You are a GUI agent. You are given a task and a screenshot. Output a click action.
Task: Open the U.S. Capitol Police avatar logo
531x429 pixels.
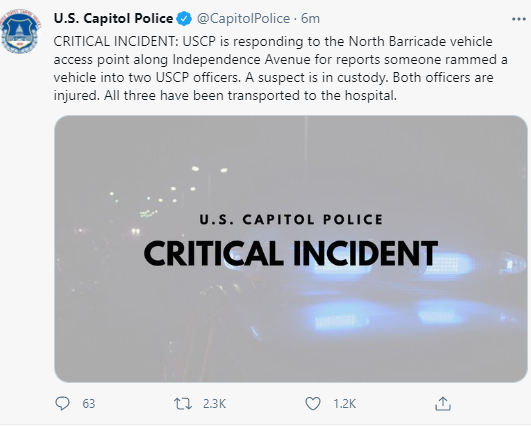tap(20, 31)
